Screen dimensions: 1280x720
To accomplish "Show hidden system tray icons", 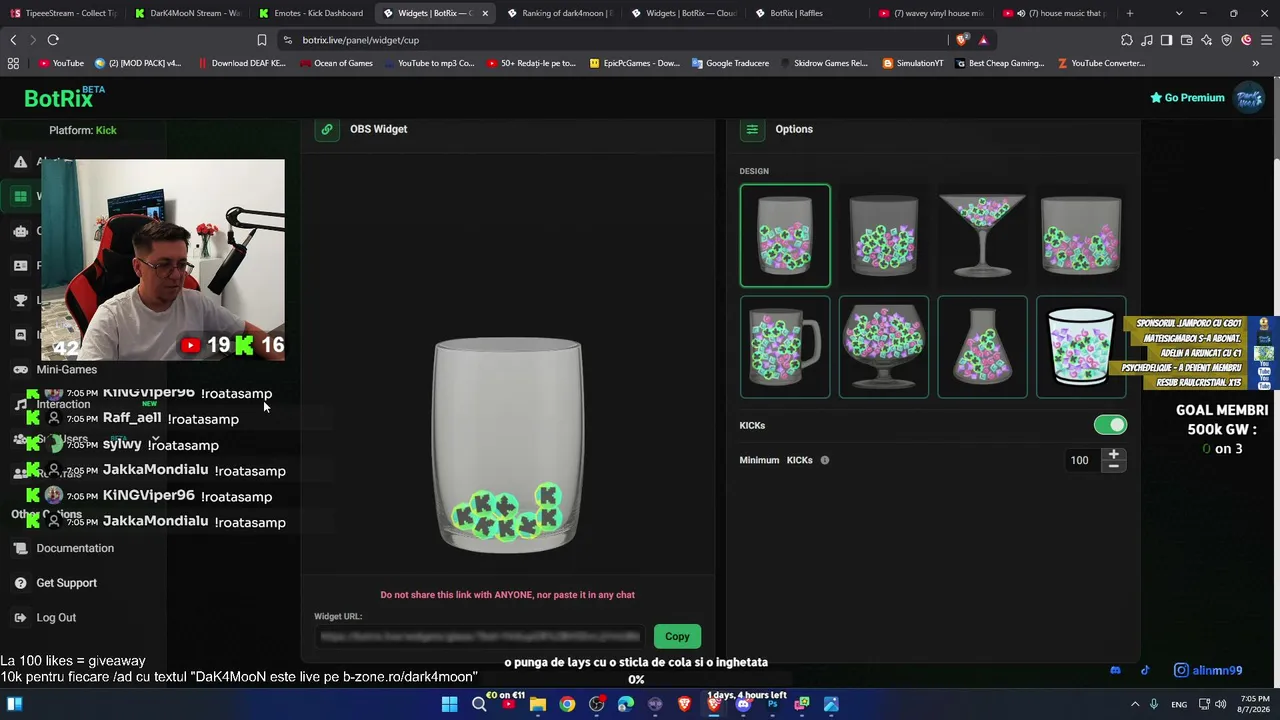I will (x=1135, y=704).
